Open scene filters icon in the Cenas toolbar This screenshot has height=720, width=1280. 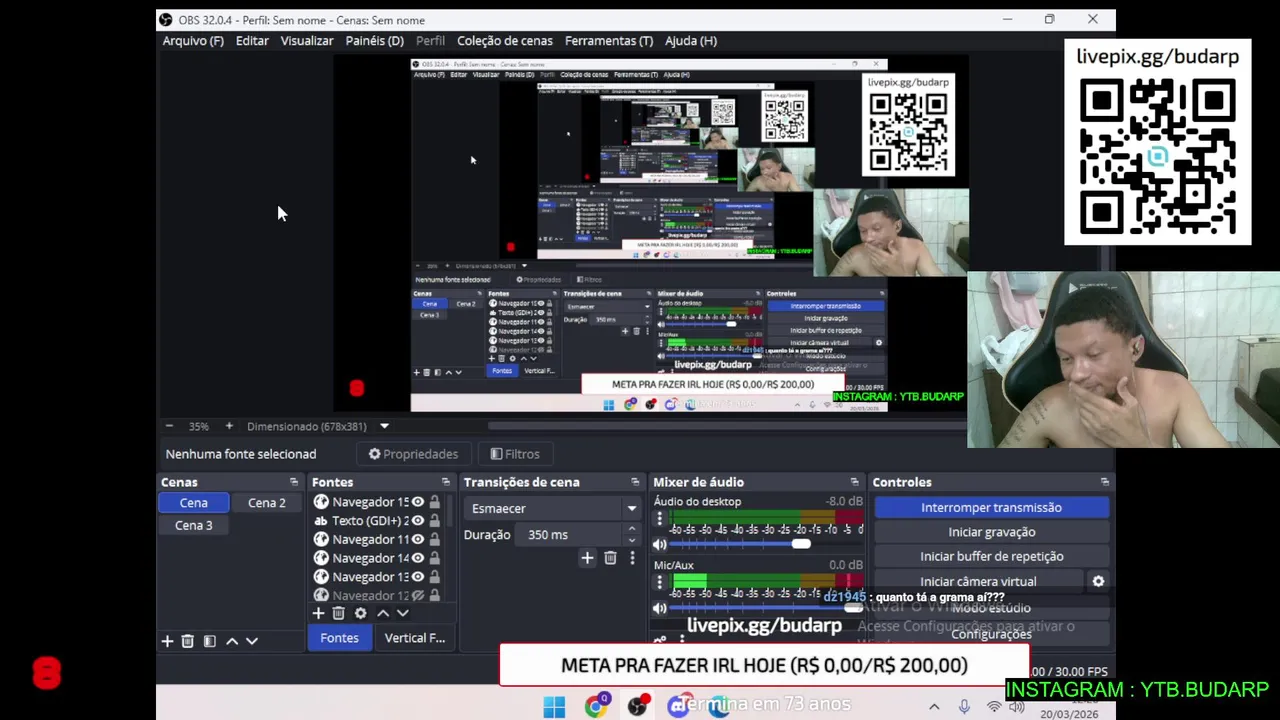pyautogui.click(x=210, y=641)
